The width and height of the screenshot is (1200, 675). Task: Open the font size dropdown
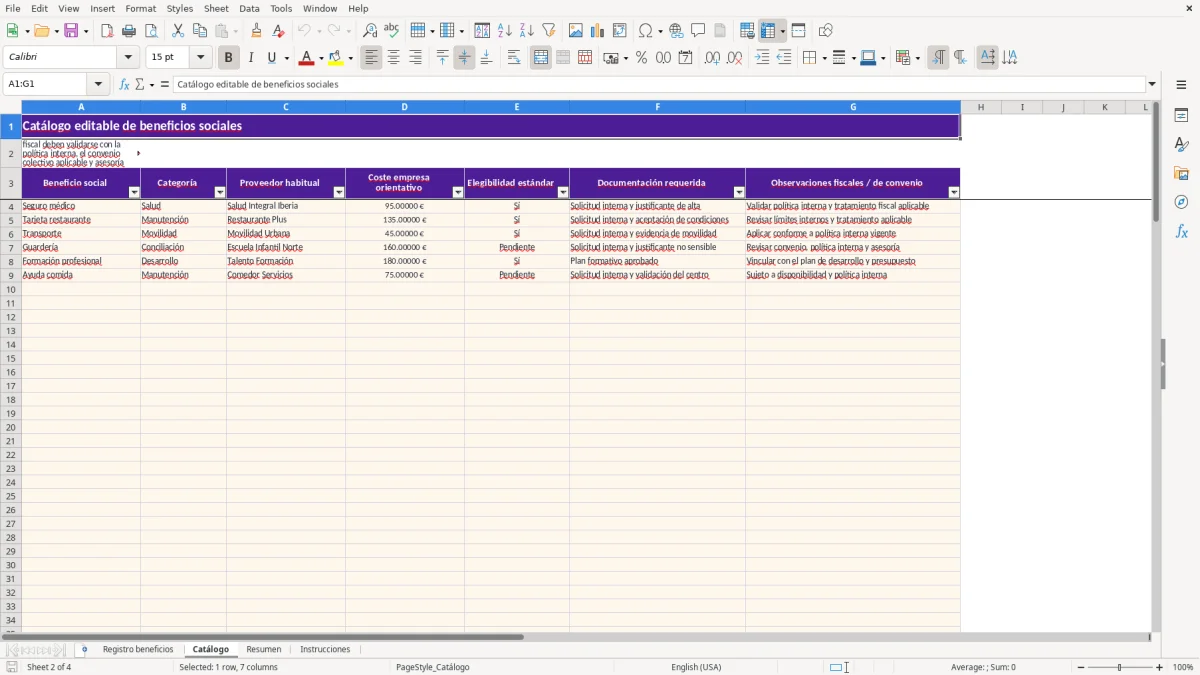(x=200, y=58)
